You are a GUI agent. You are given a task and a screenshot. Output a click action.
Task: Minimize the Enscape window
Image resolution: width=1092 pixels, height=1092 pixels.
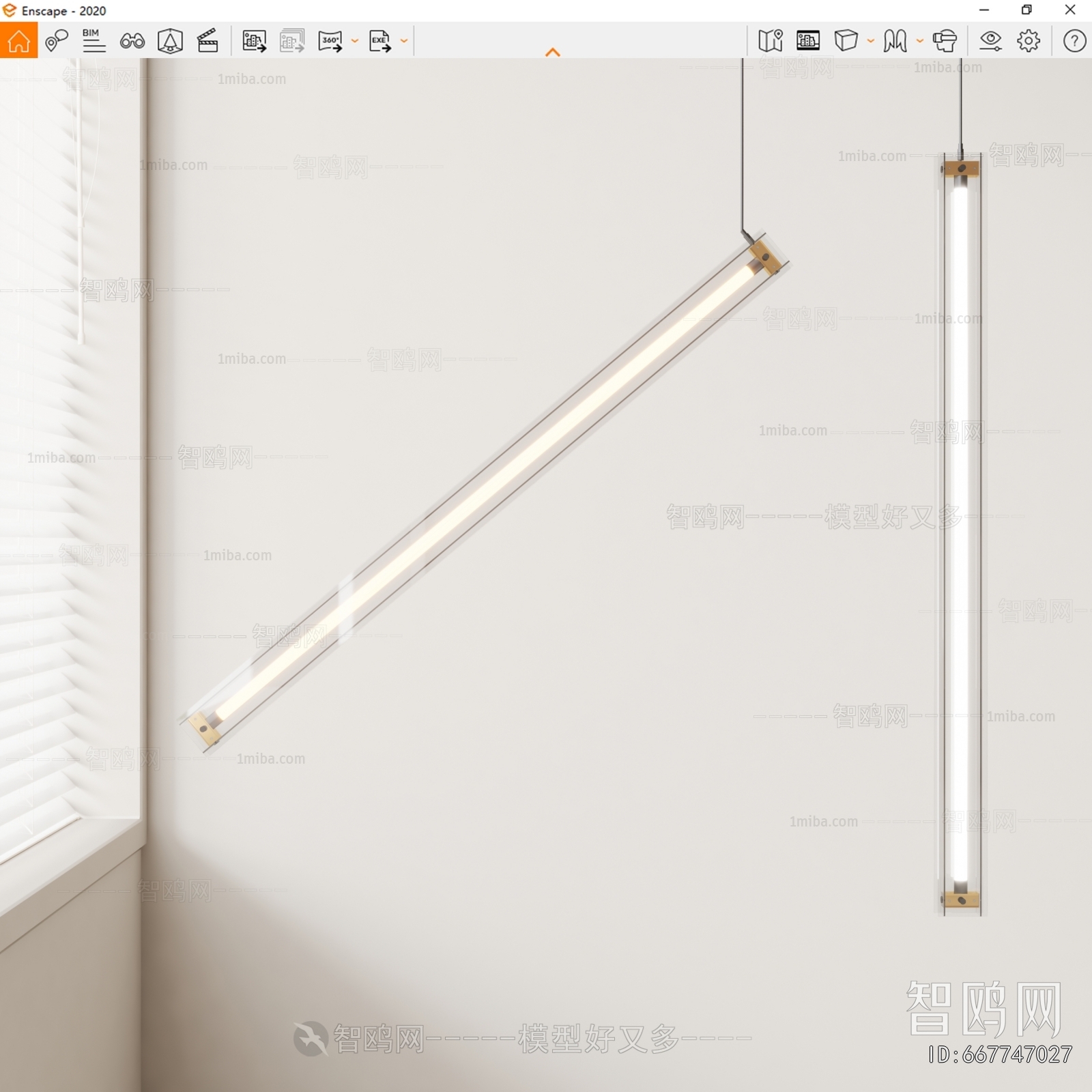pos(984,10)
